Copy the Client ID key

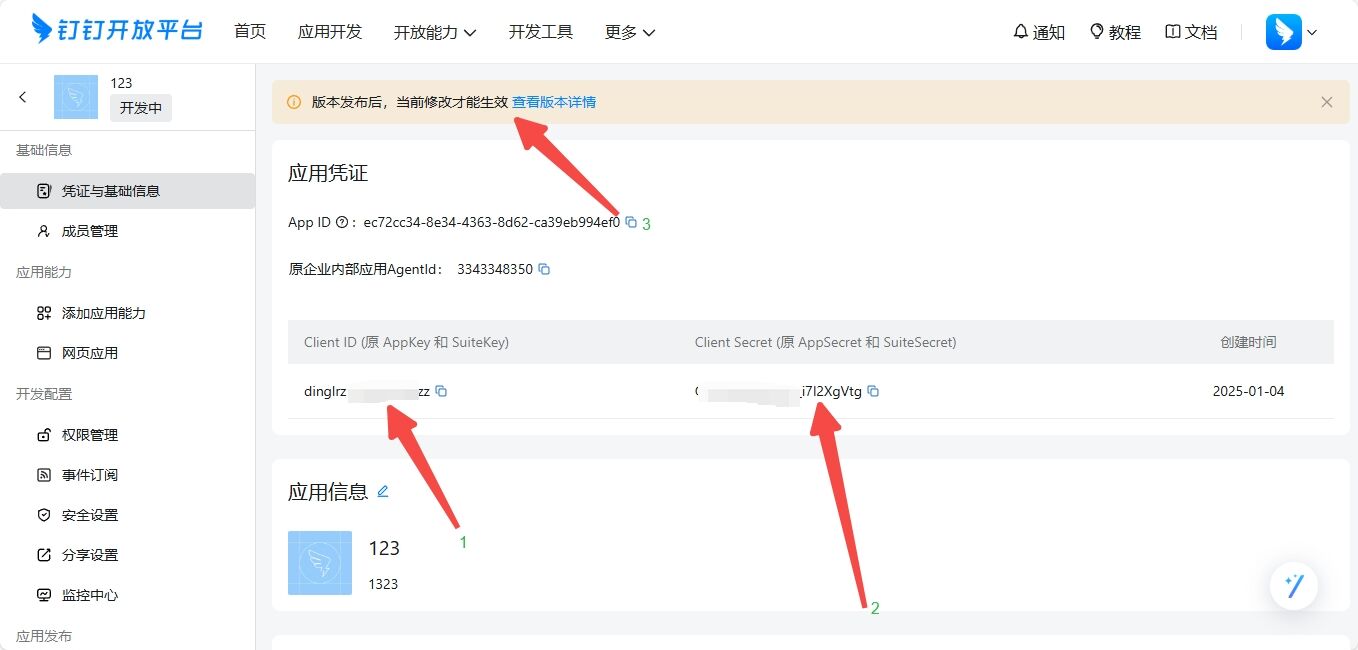[x=441, y=392]
